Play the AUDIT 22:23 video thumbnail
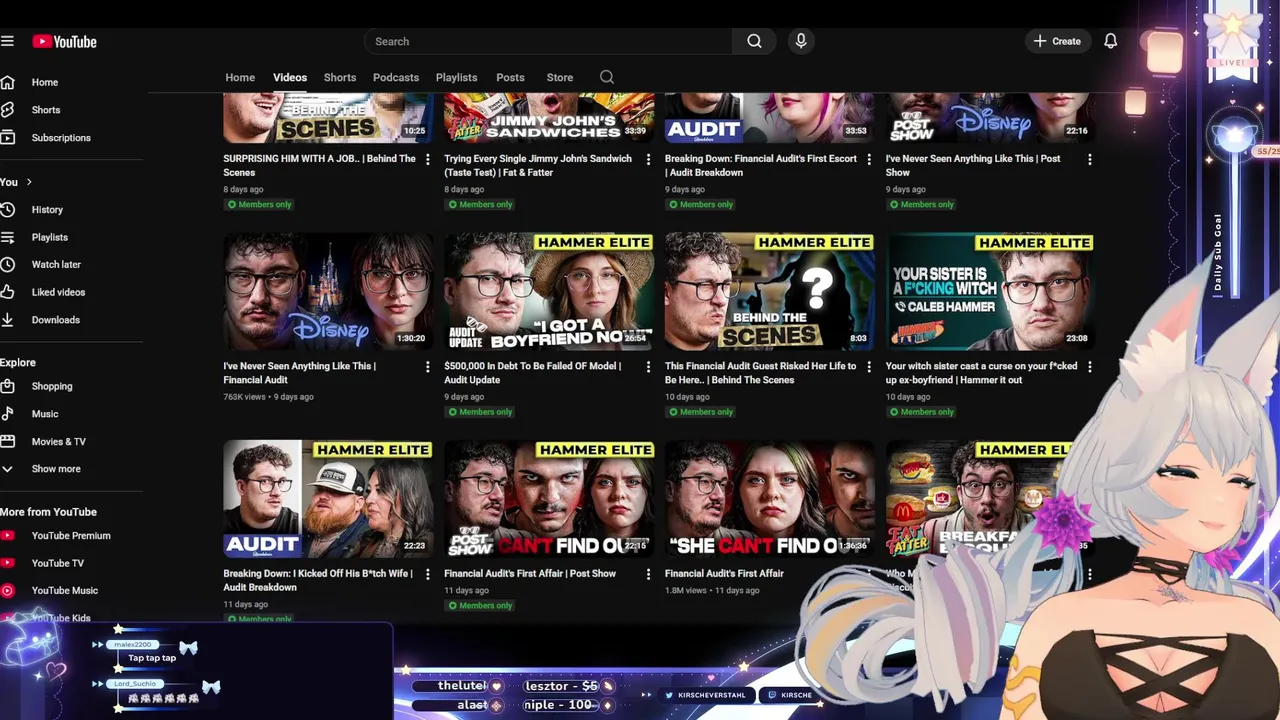 coord(328,499)
